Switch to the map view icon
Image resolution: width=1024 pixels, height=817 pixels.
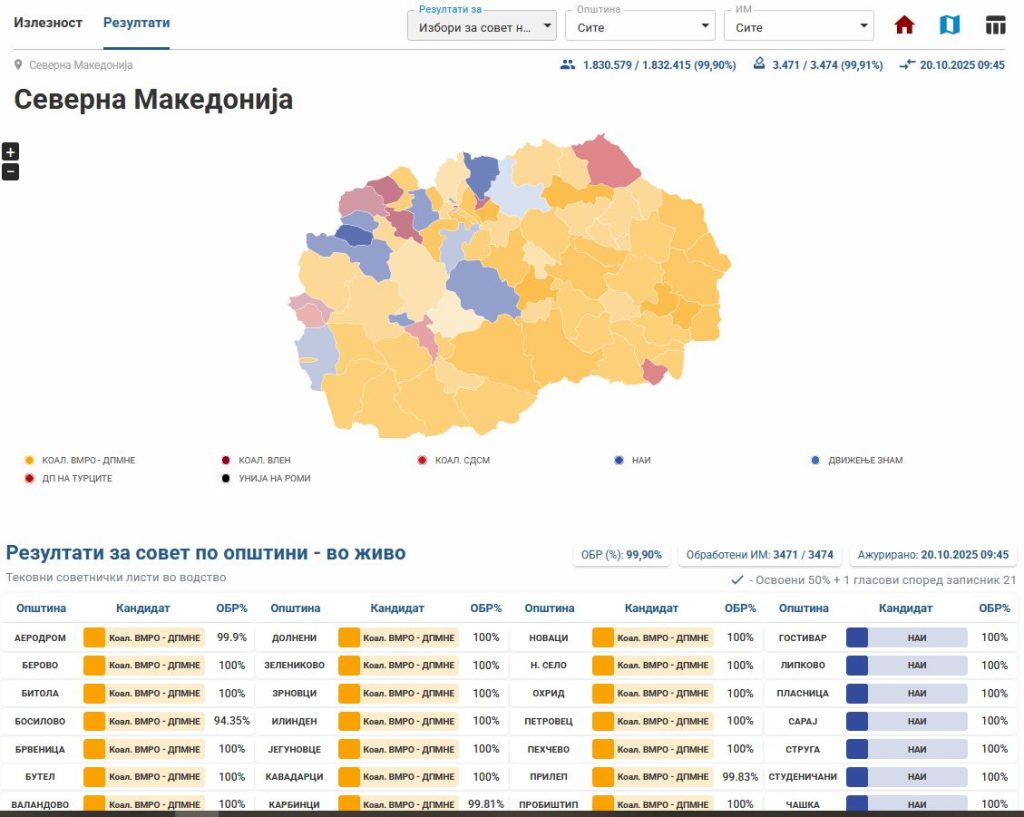[949, 25]
